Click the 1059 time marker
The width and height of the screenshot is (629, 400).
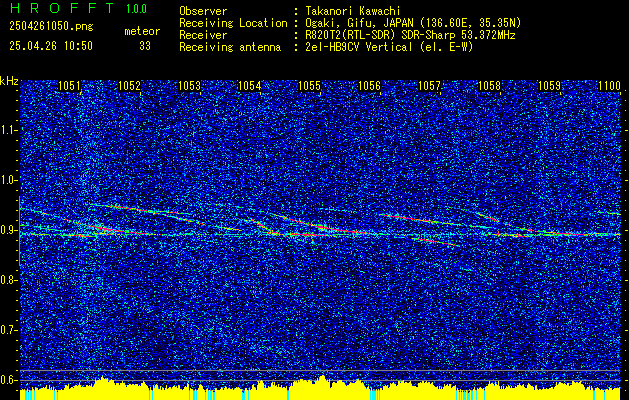(x=549, y=86)
